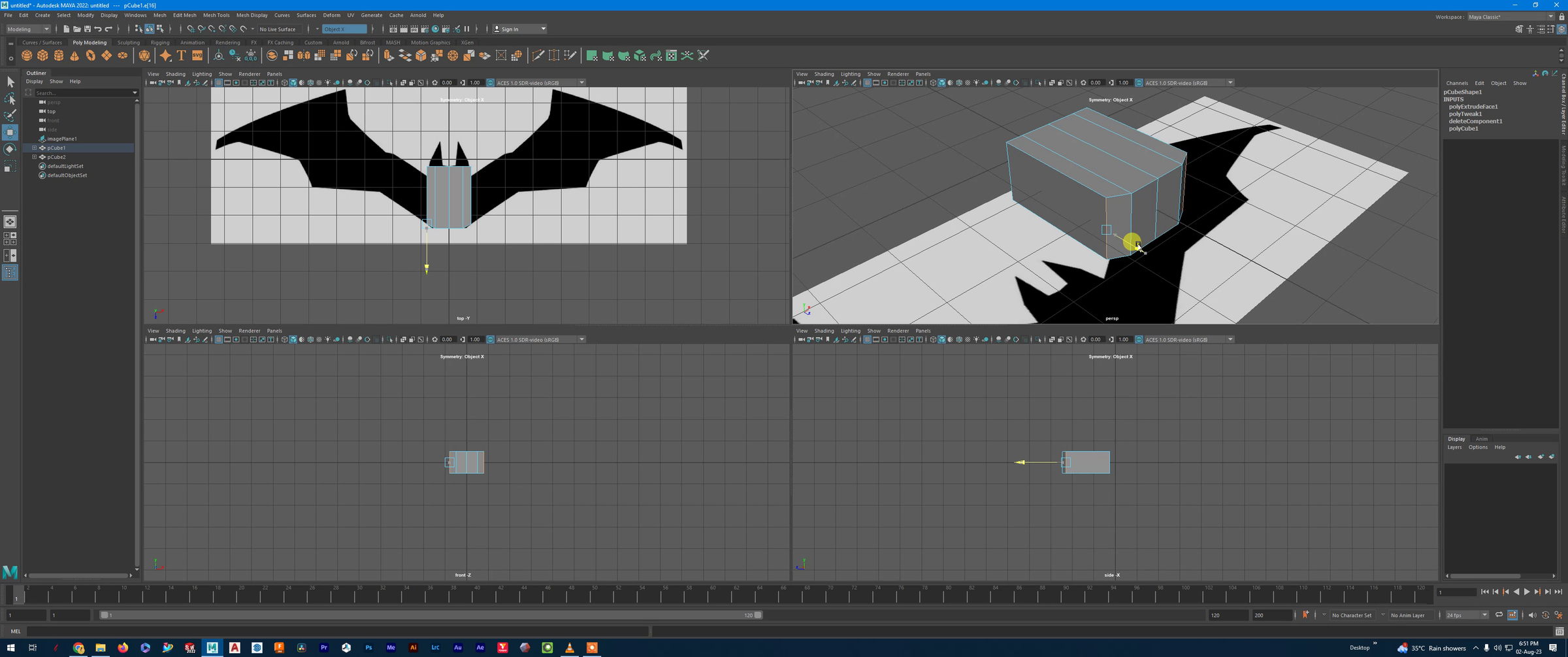Select imagePlane1 in the Outliner

(x=61, y=139)
